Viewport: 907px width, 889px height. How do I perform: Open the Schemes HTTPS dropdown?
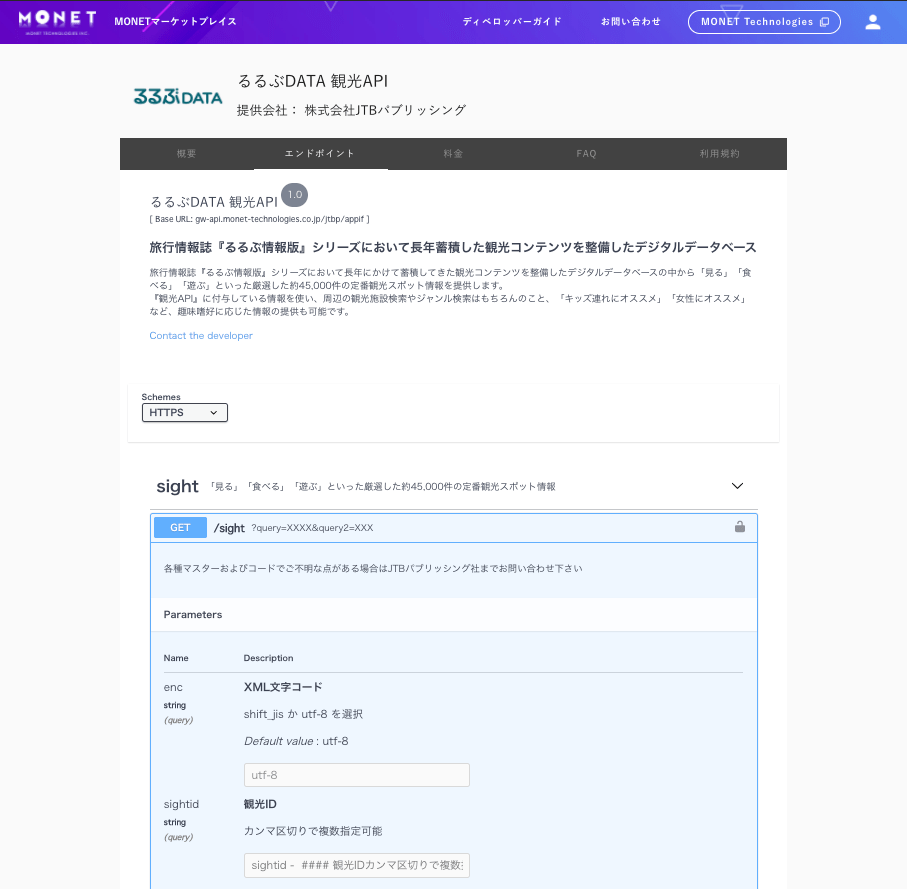coord(185,412)
